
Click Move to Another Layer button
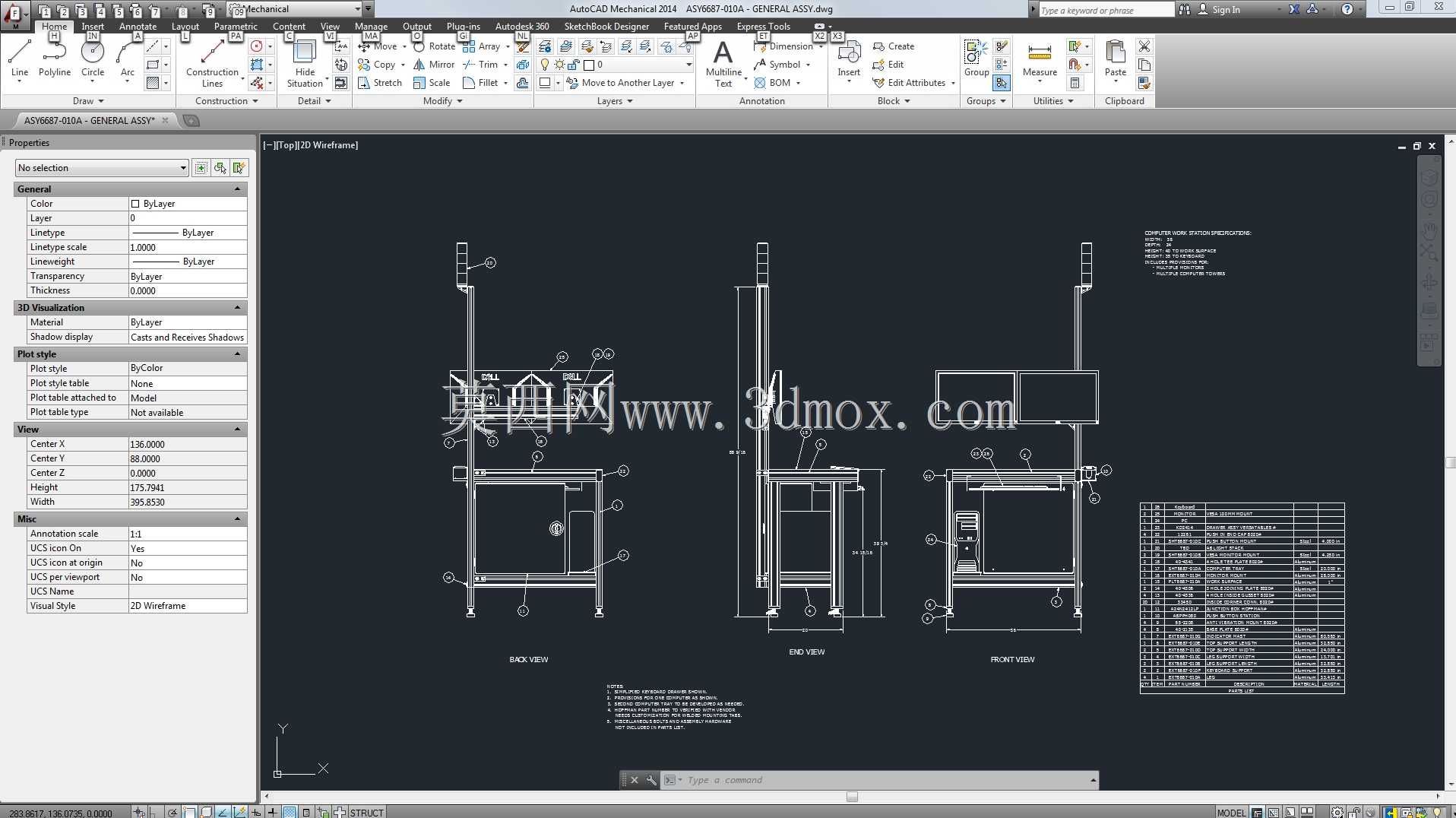pos(625,83)
